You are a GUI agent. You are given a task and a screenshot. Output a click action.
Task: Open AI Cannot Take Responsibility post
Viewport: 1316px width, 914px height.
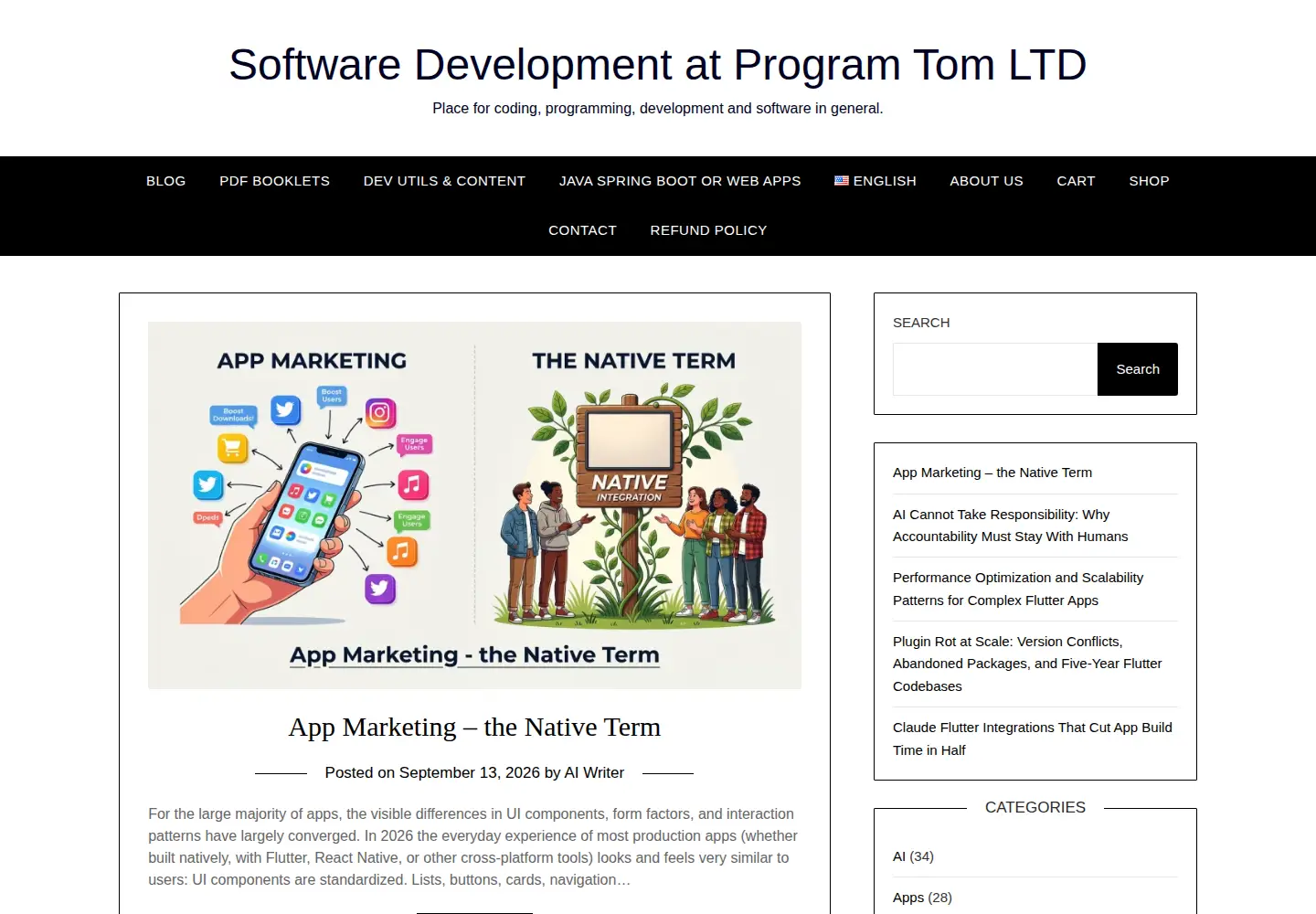pos(1010,526)
